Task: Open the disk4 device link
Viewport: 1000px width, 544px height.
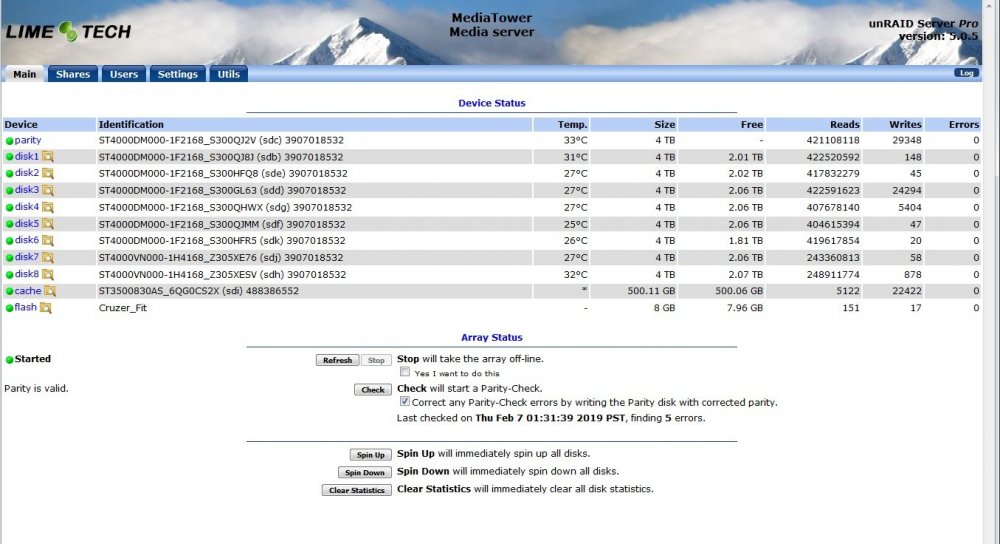Action: click(x=27, y=207)
